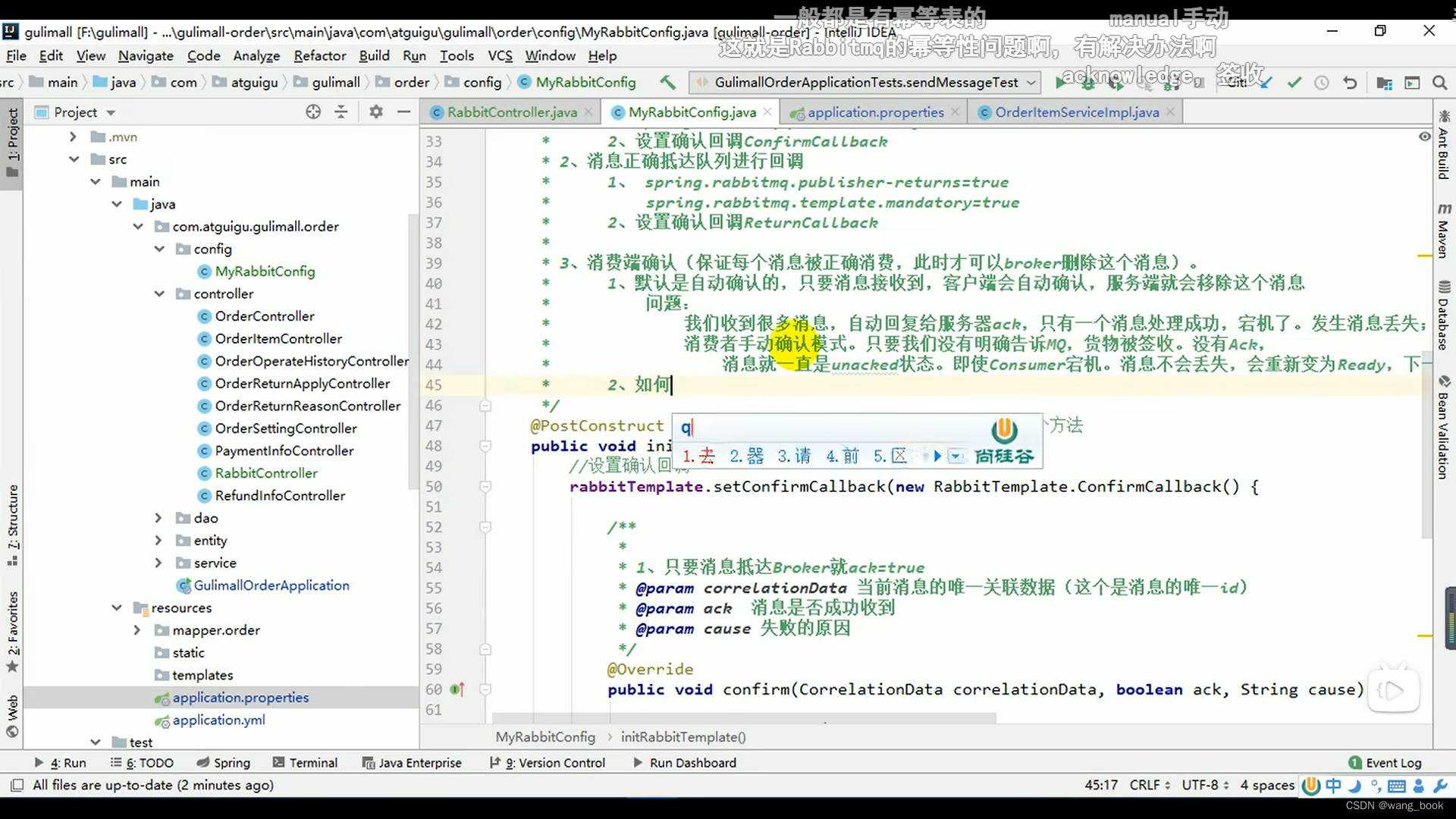Toggle the editor inspection eye icon
The height and width of the screenshot is (819, 1456).
click(x=1424, y=136)
